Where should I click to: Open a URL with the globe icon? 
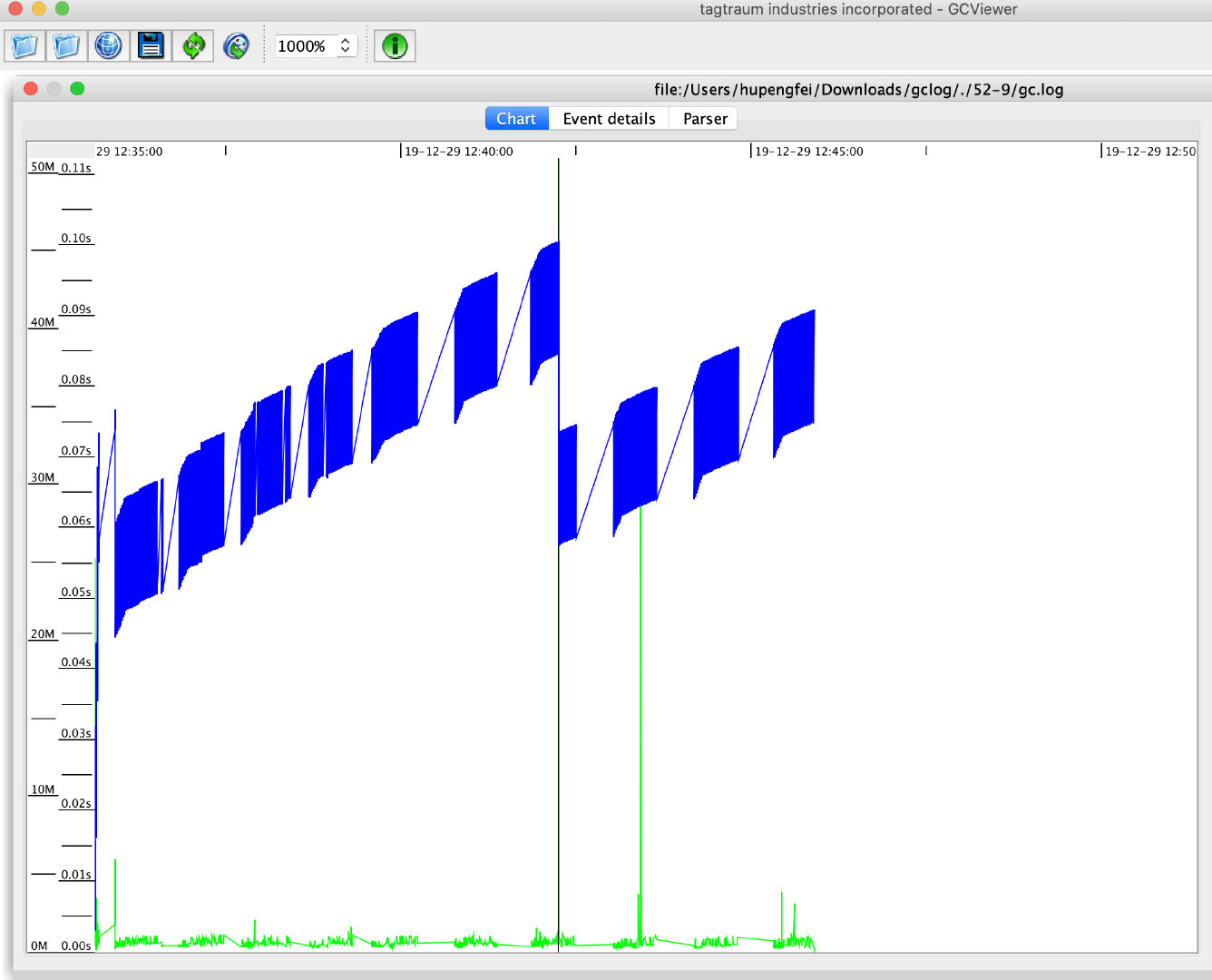coord(109,45)
